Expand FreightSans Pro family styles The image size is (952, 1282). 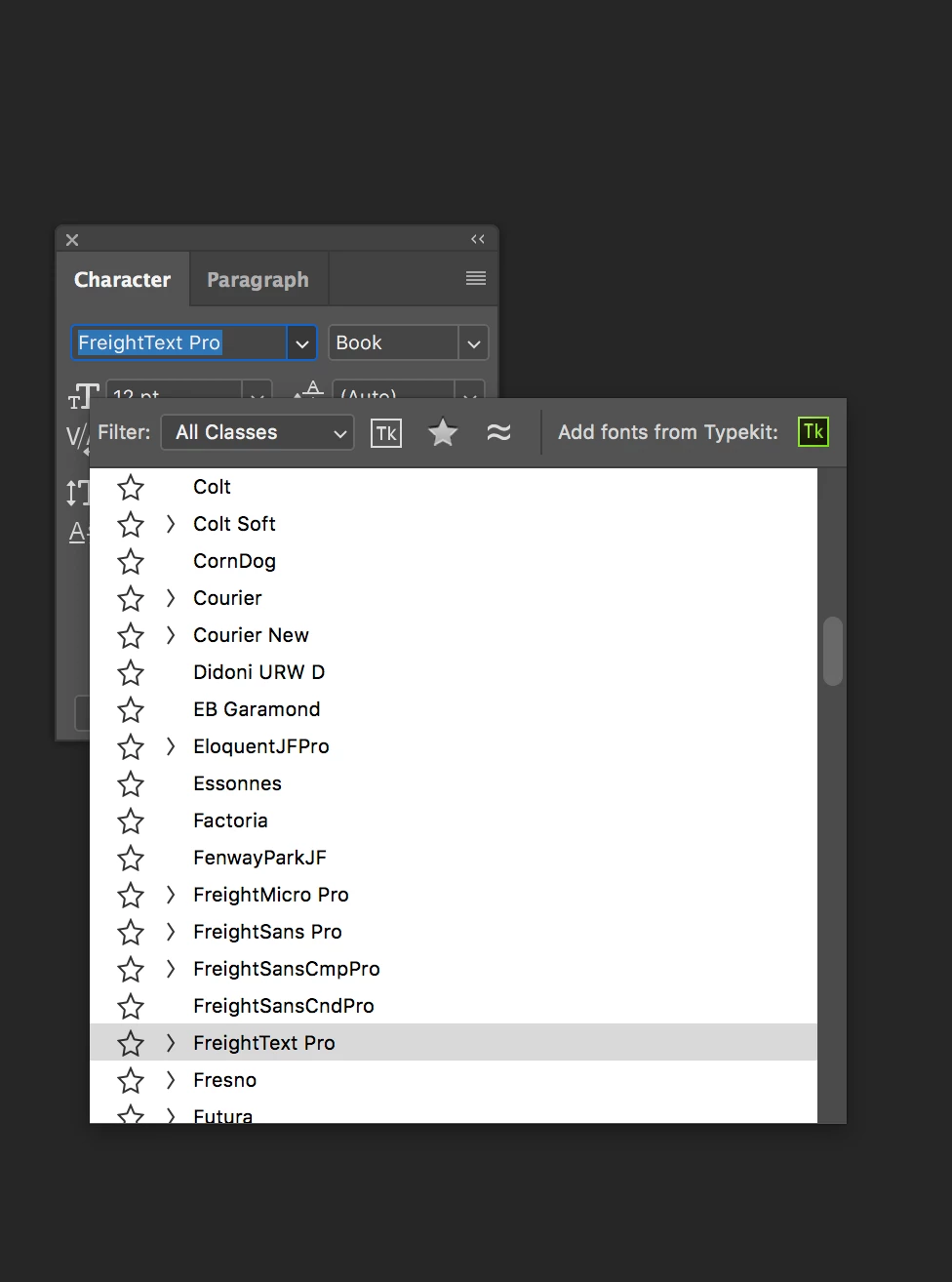coord(171,932)
